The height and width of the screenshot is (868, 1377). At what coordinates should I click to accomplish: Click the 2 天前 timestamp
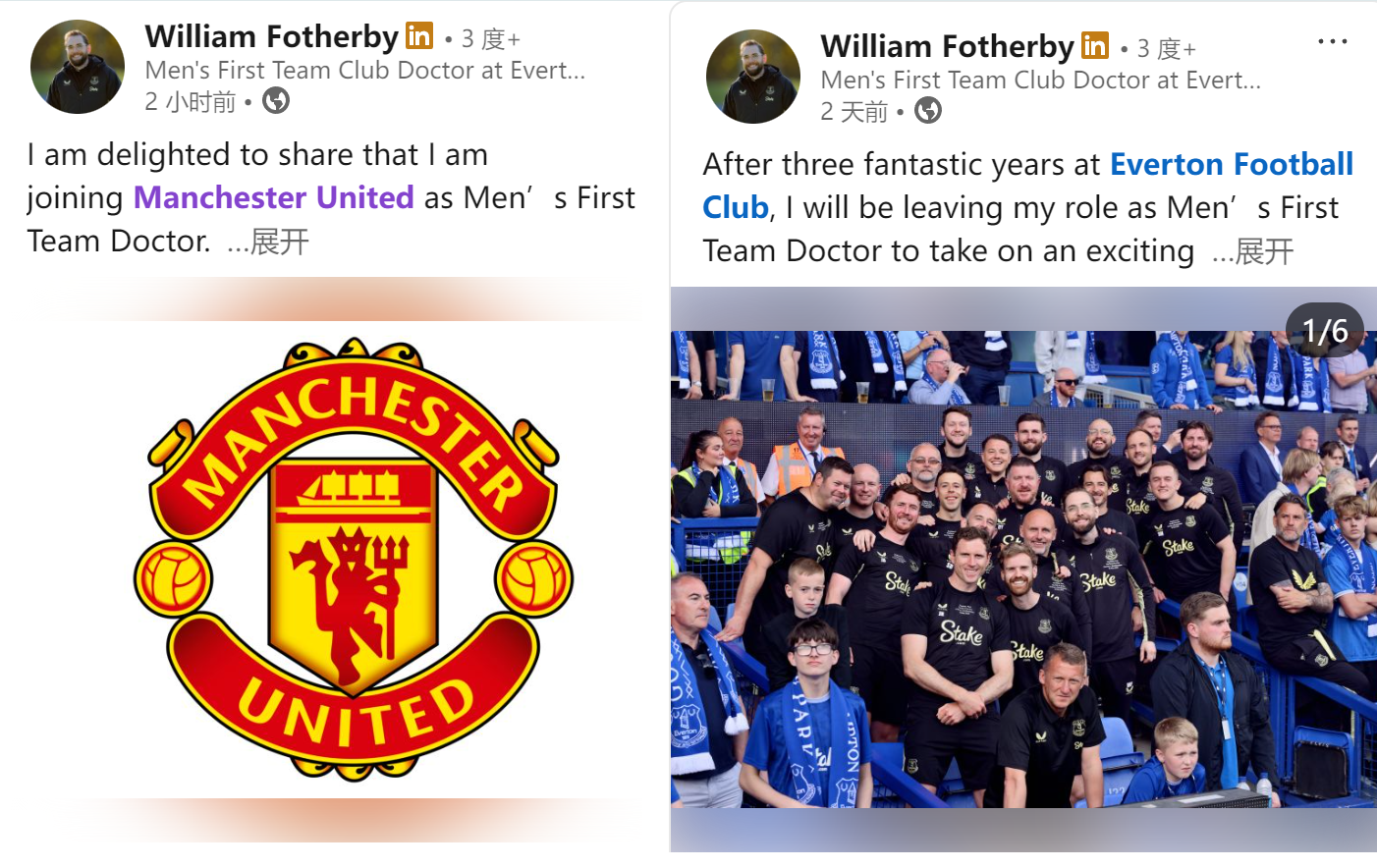[x=854, y=111]
